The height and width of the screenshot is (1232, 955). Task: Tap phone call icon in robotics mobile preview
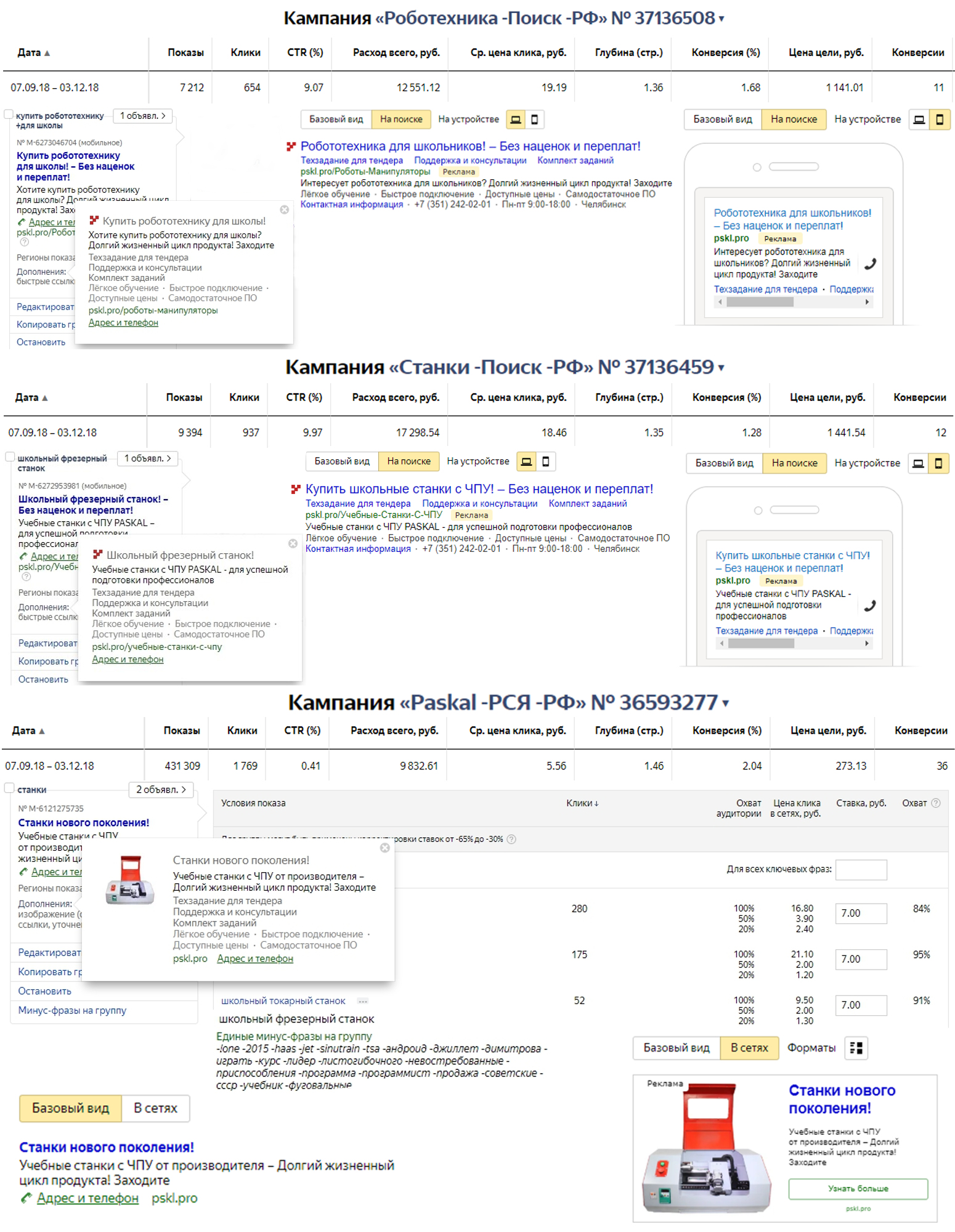(x=870, y=264)
